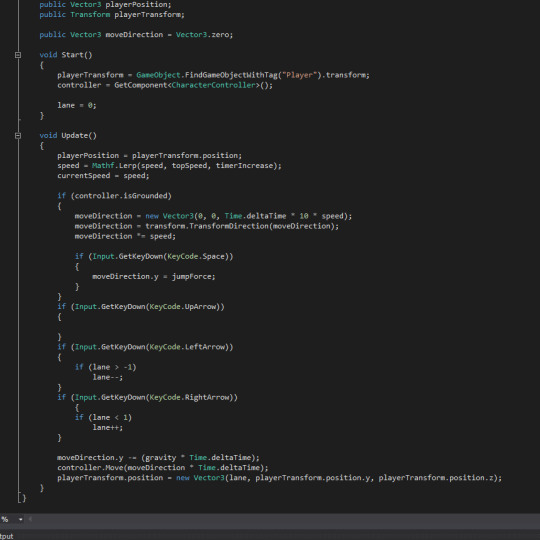
Task: Click the 'lane--;' statement
Action: pos(107,377)
